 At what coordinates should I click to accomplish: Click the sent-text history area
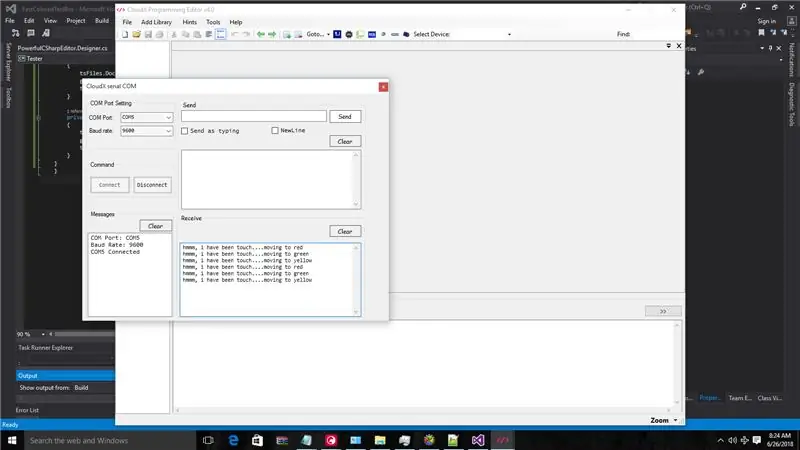coord(270,179)
